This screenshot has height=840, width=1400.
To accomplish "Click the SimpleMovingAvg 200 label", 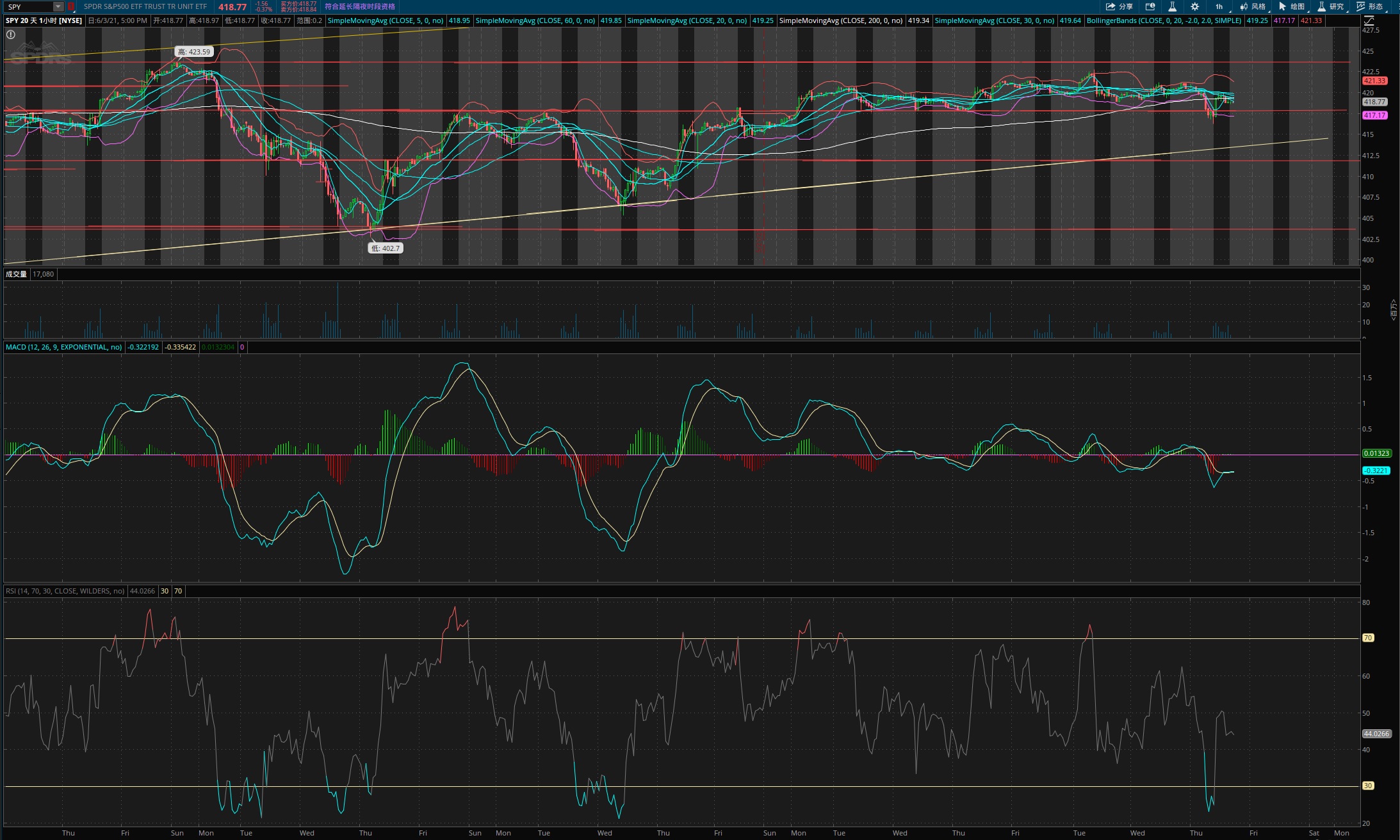I will tap(841, 20).
